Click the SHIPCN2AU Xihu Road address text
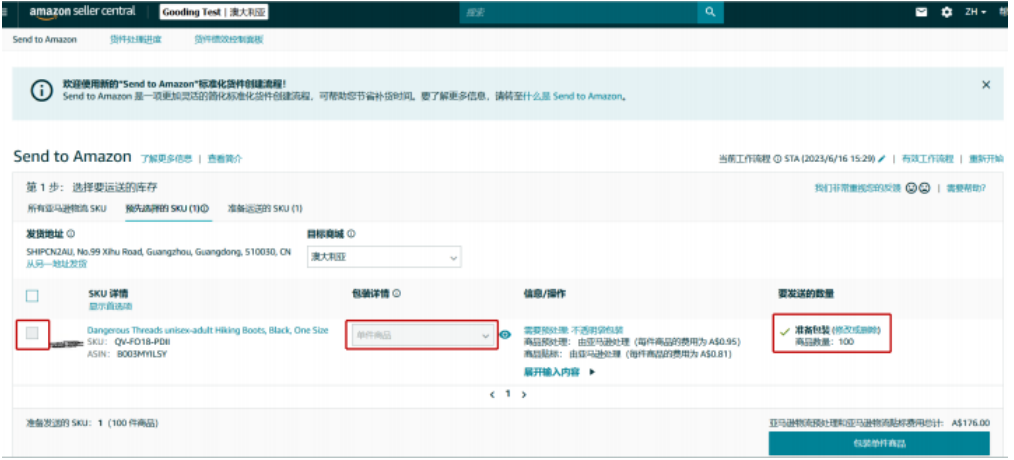This screenshot has width=1014, height=460. (158, 252)
